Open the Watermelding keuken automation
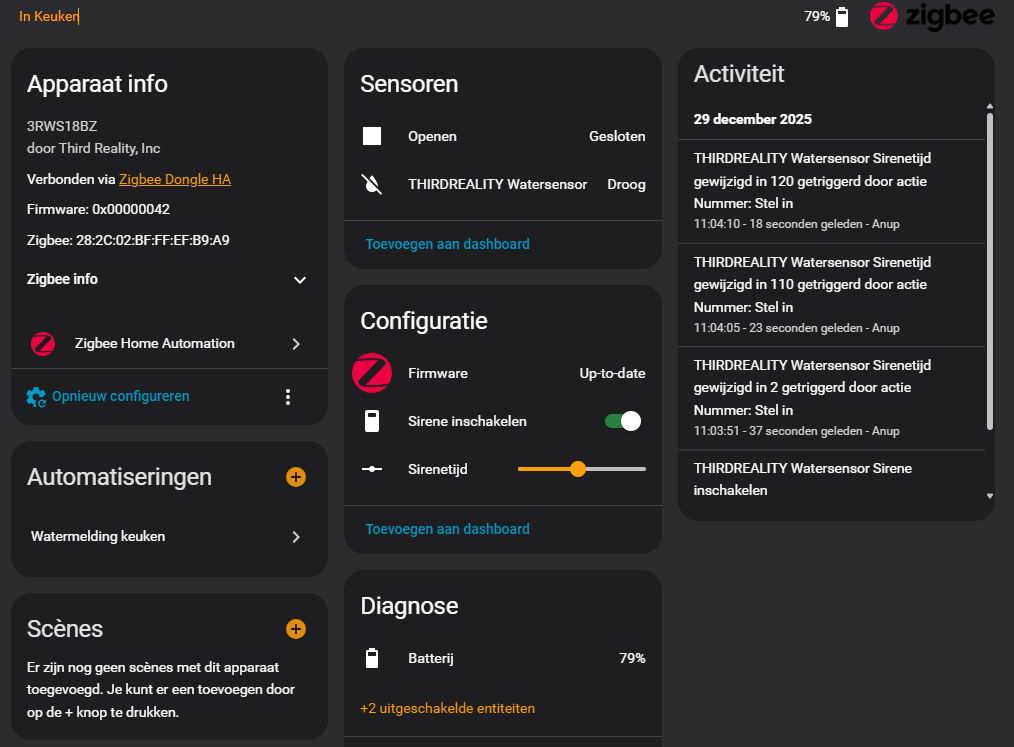Screen dimensions: 1014x747 click(x=166, y=537)
